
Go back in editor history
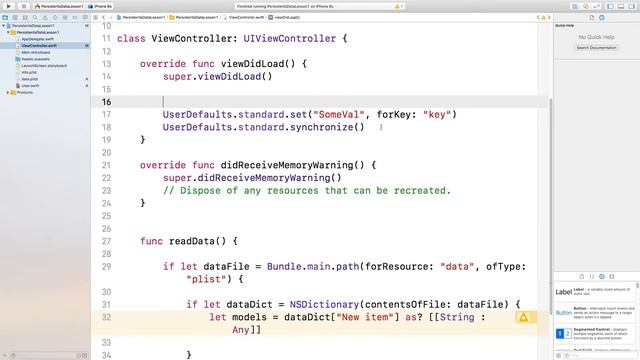[x=104, y=18]
